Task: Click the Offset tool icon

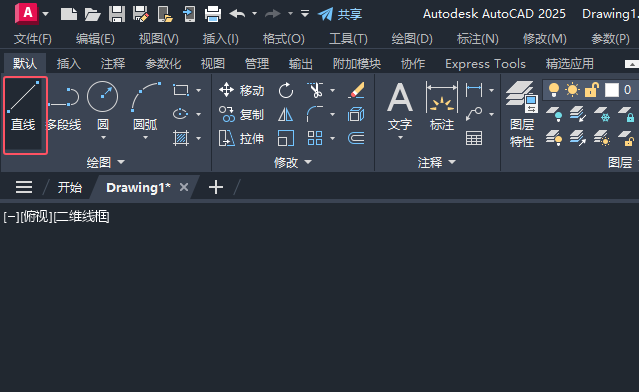Action: 356,139
